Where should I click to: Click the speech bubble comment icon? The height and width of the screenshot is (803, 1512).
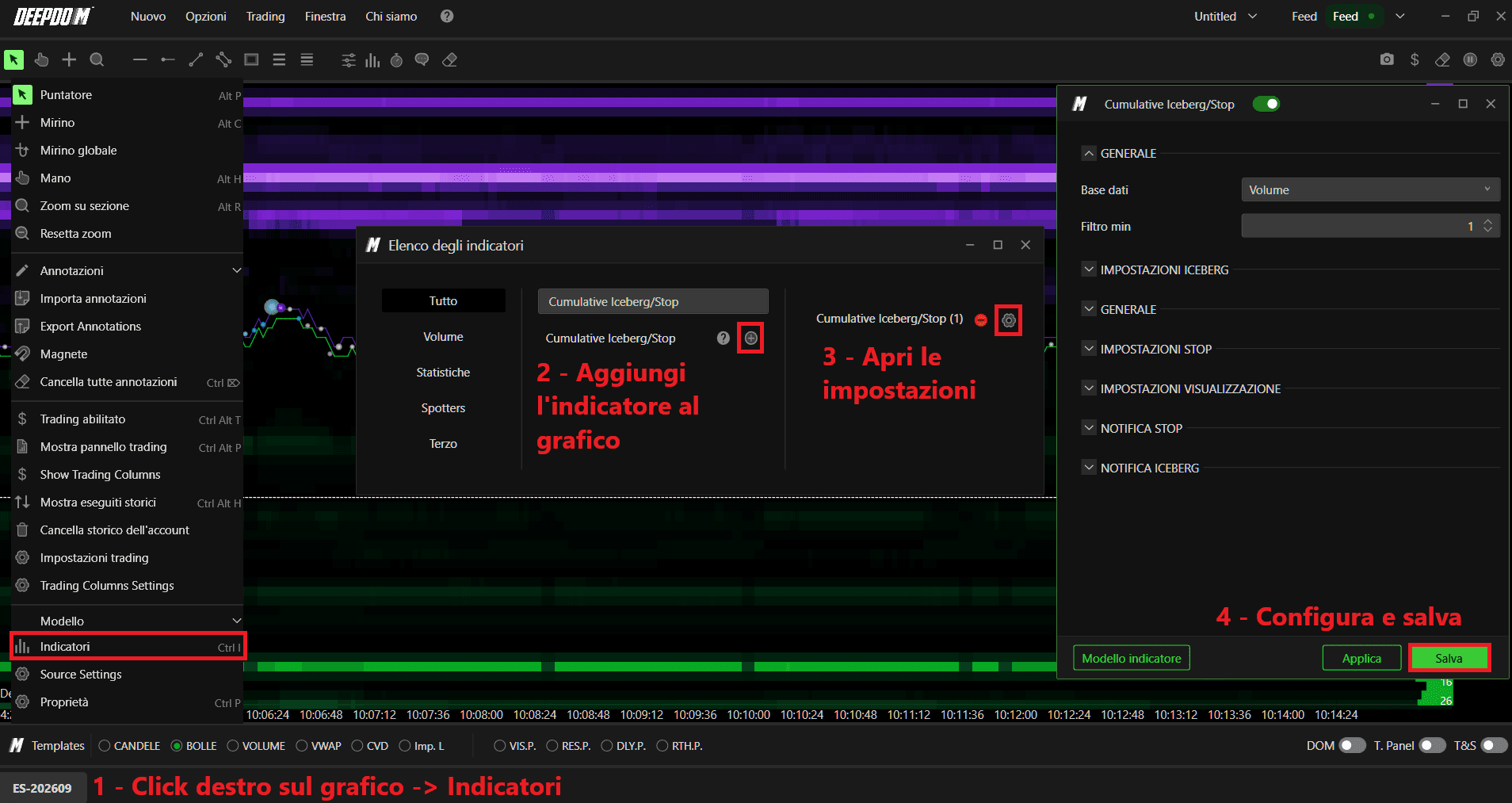422,60
